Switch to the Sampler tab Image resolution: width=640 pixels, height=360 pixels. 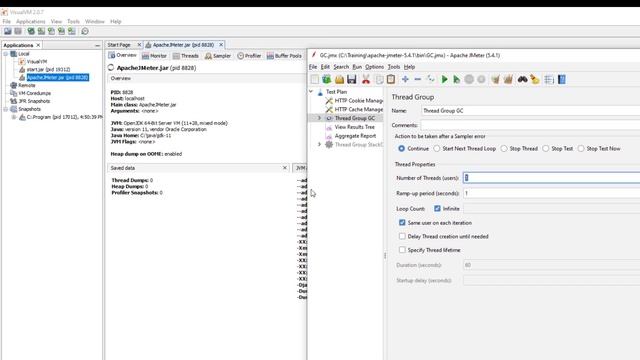pyautogui.click(x=218, y=56)
